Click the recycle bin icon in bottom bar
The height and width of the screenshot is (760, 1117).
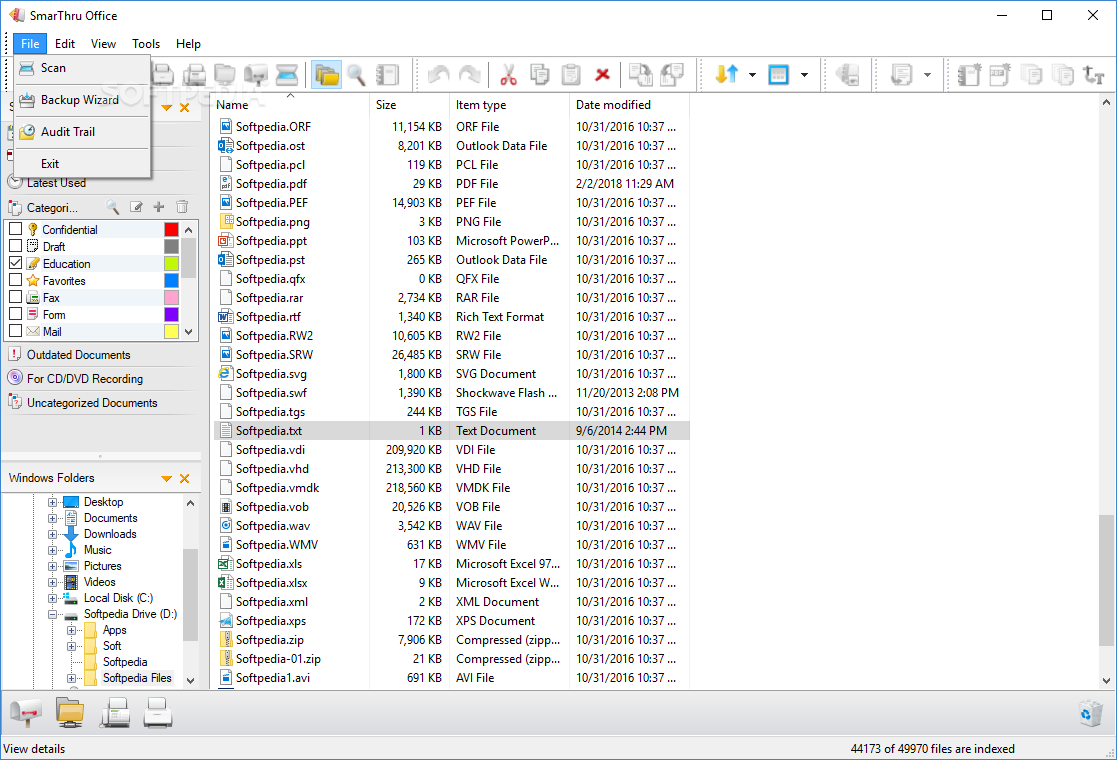pyautogui.click(x=1091, y=713)
